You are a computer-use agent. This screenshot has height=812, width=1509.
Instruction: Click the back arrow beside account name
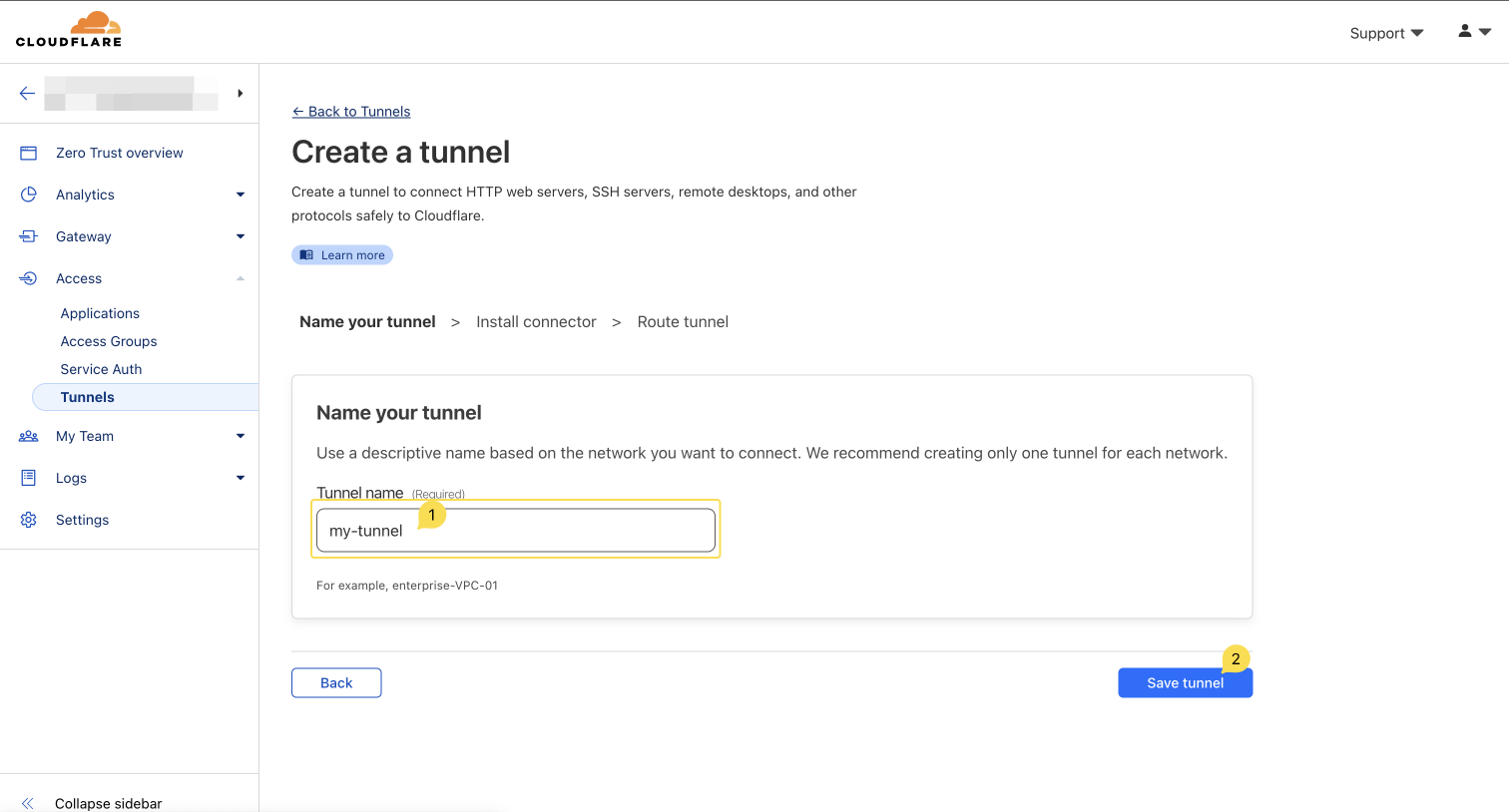coord(27,93)
